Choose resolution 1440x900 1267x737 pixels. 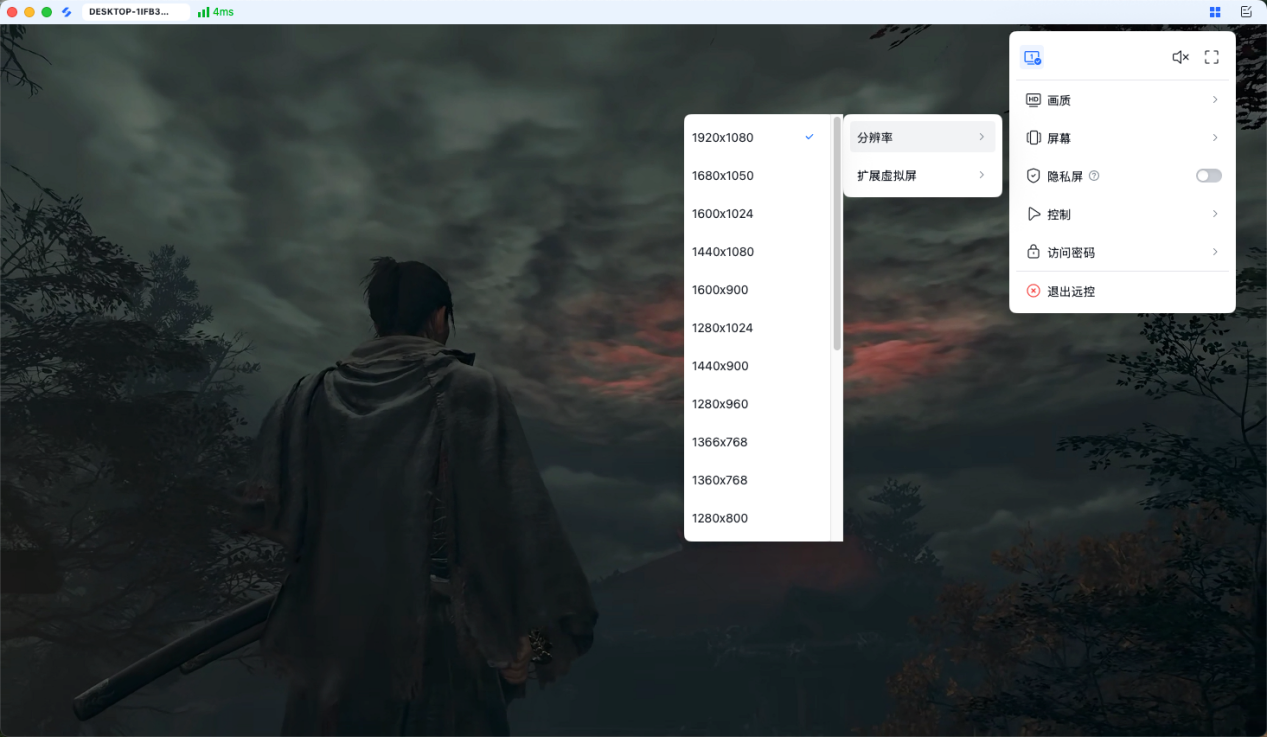click(x=757, y=365)
